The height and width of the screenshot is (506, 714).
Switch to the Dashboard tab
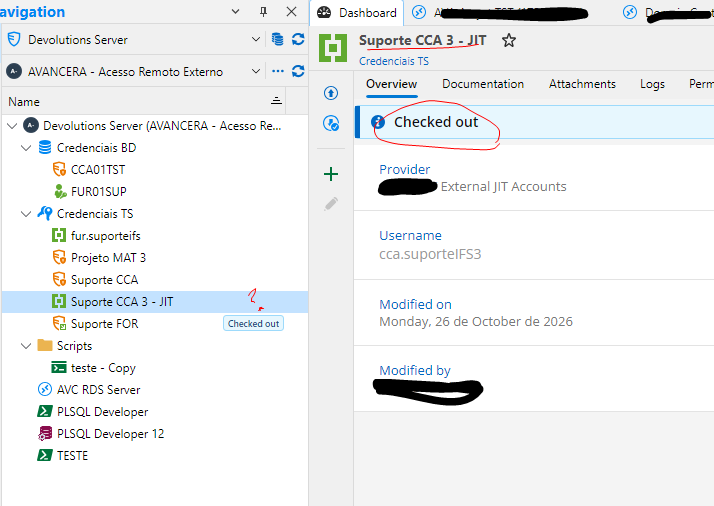(357, 13)
